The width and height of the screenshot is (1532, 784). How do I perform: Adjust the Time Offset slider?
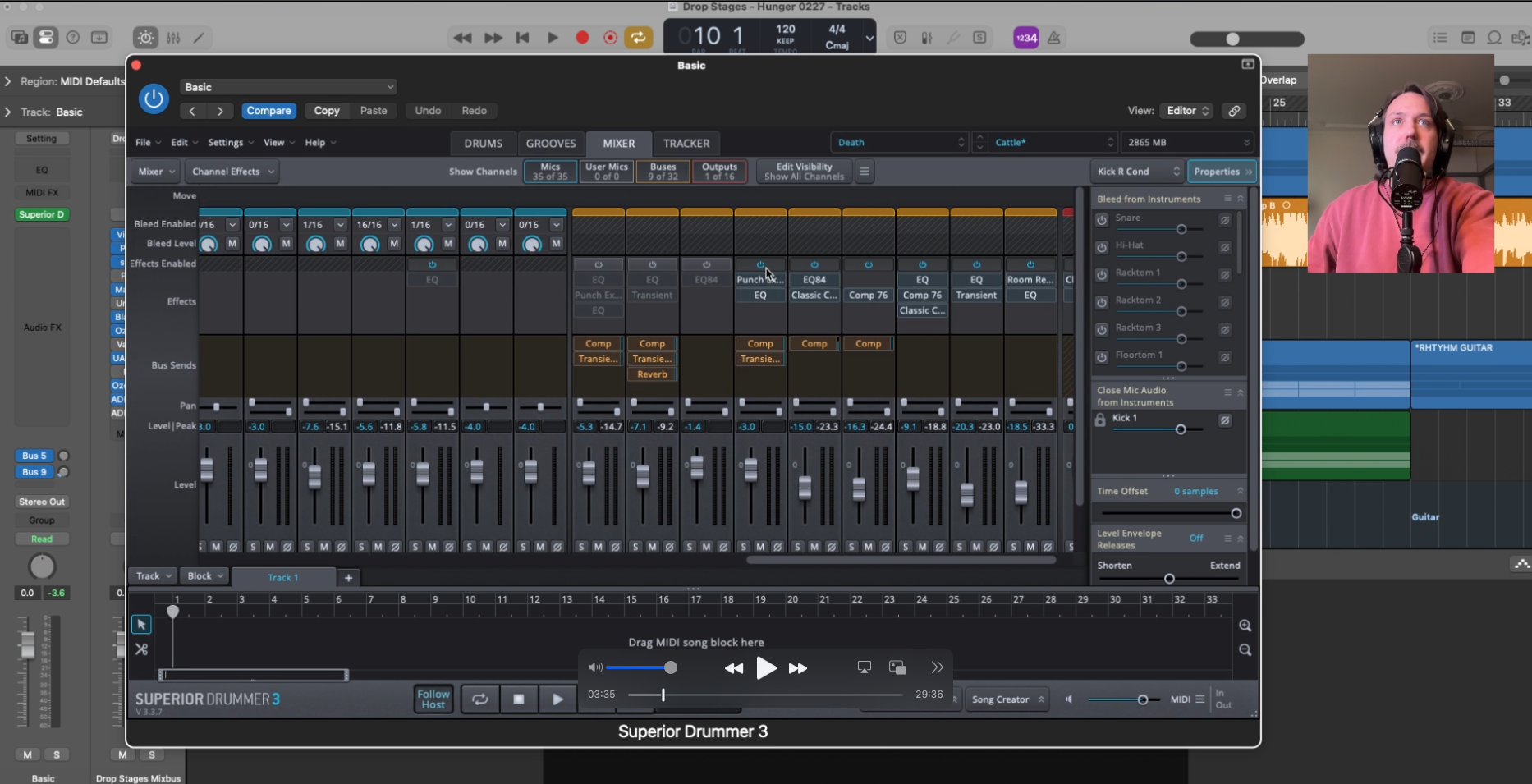[1236, 514]
